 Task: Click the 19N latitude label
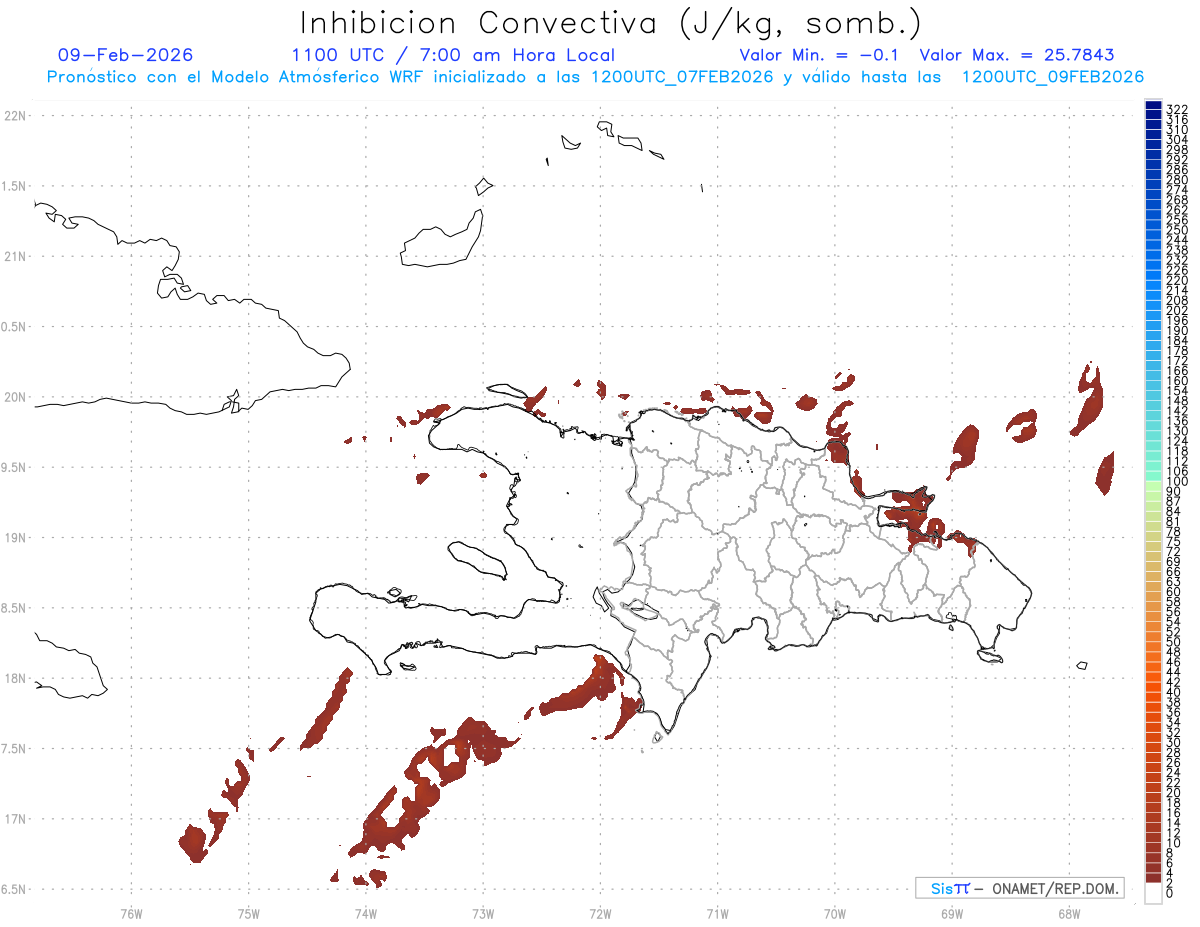coord(15,538)
